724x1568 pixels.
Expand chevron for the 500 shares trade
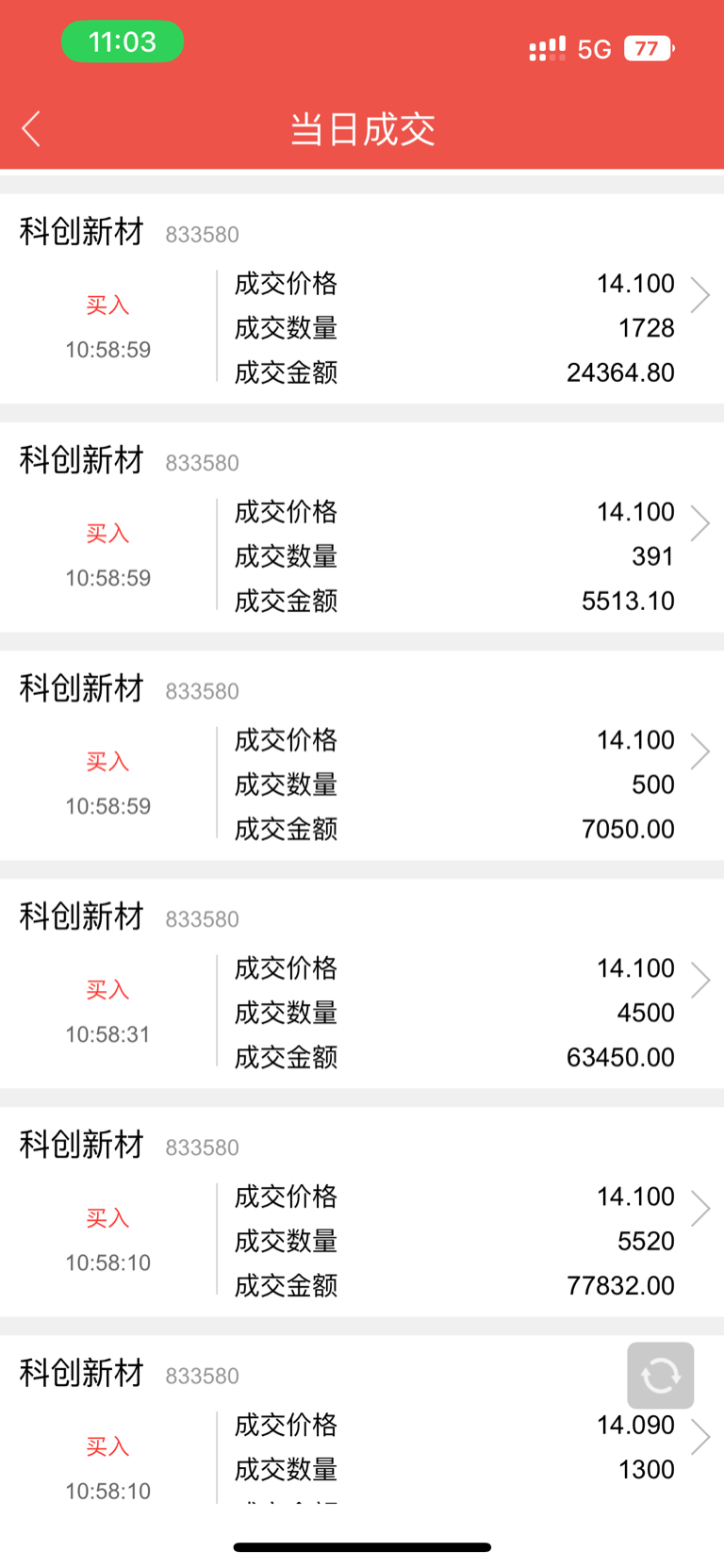coord(699,751)
